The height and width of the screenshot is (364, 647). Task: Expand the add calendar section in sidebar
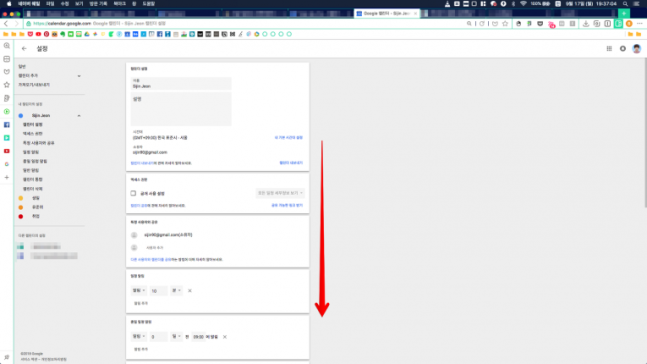pyautogui.click(x=79, y=76)
